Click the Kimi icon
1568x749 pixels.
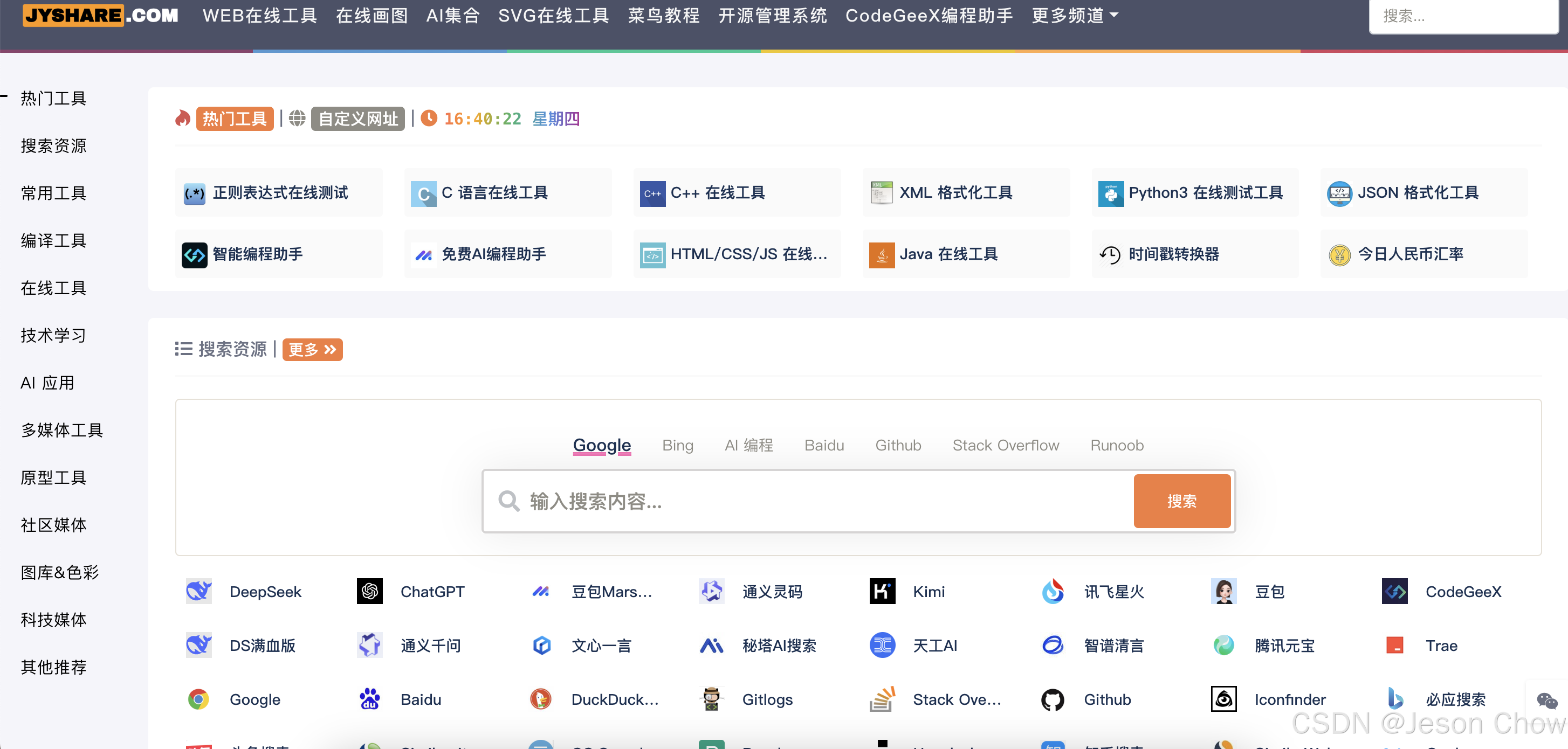pyautogui.click(x=882, y=591)
